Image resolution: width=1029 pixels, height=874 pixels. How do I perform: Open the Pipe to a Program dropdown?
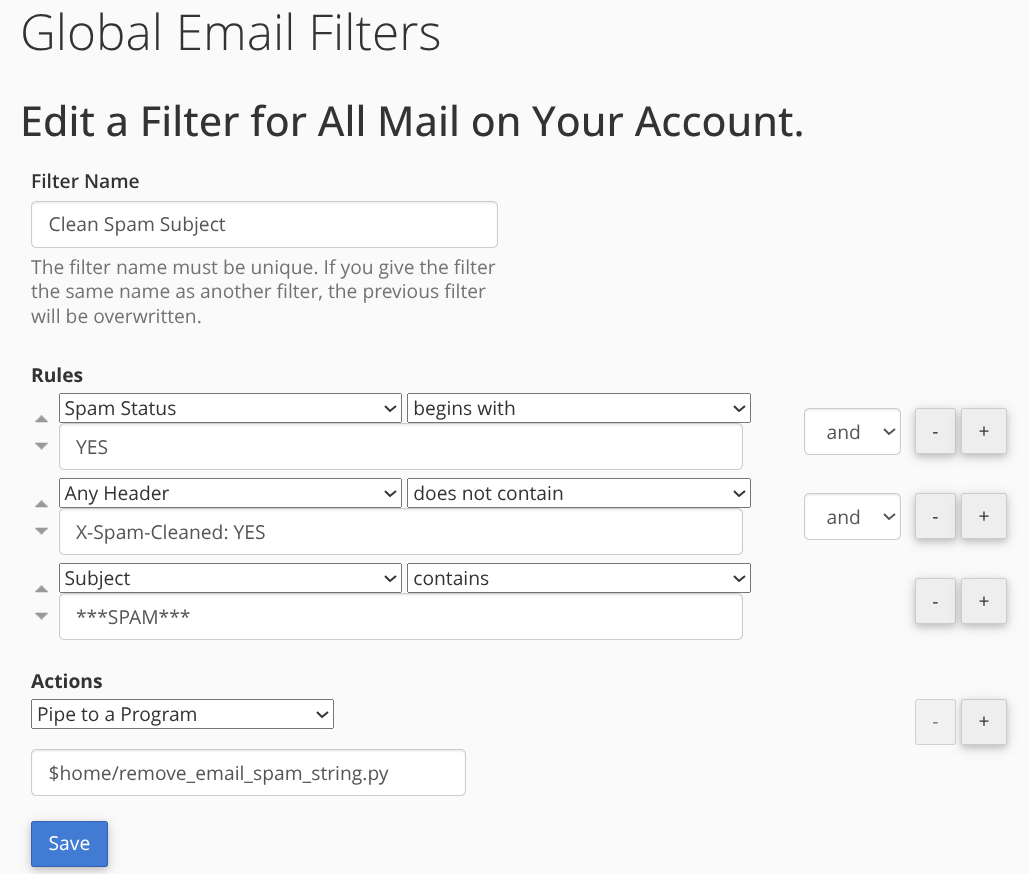[182, 714]
